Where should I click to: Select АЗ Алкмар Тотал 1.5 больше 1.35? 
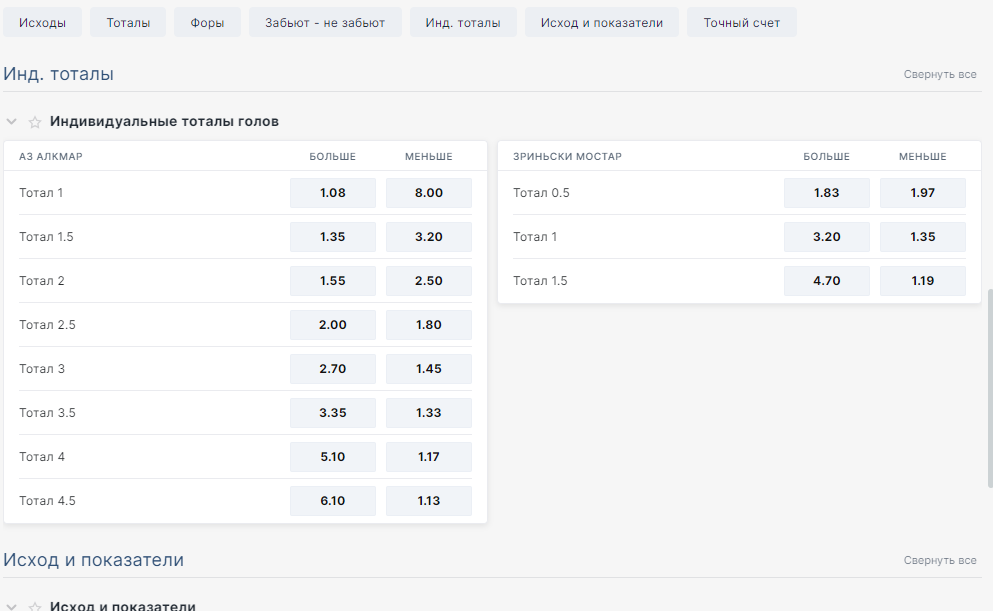[332, 237]
